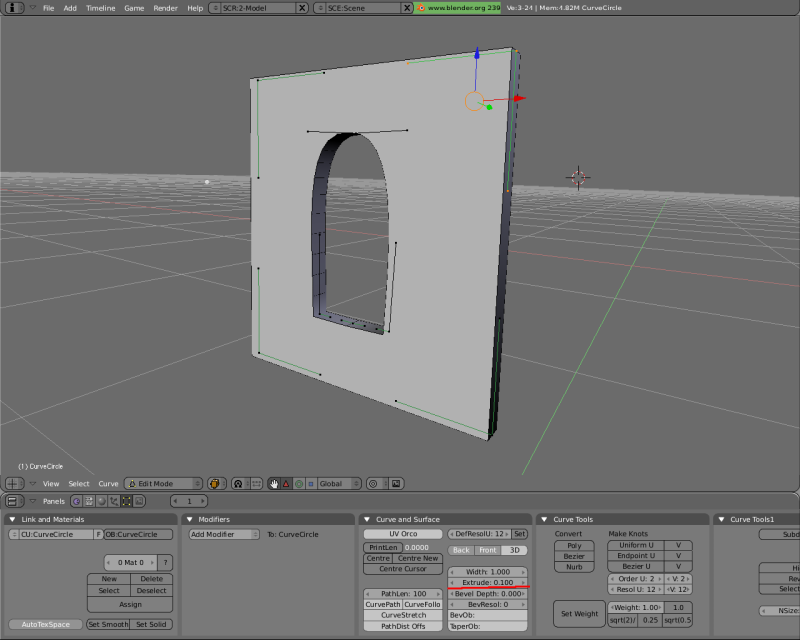Open the Global orientation dropdown
The image size is (800, 640).
pos(339,483)
